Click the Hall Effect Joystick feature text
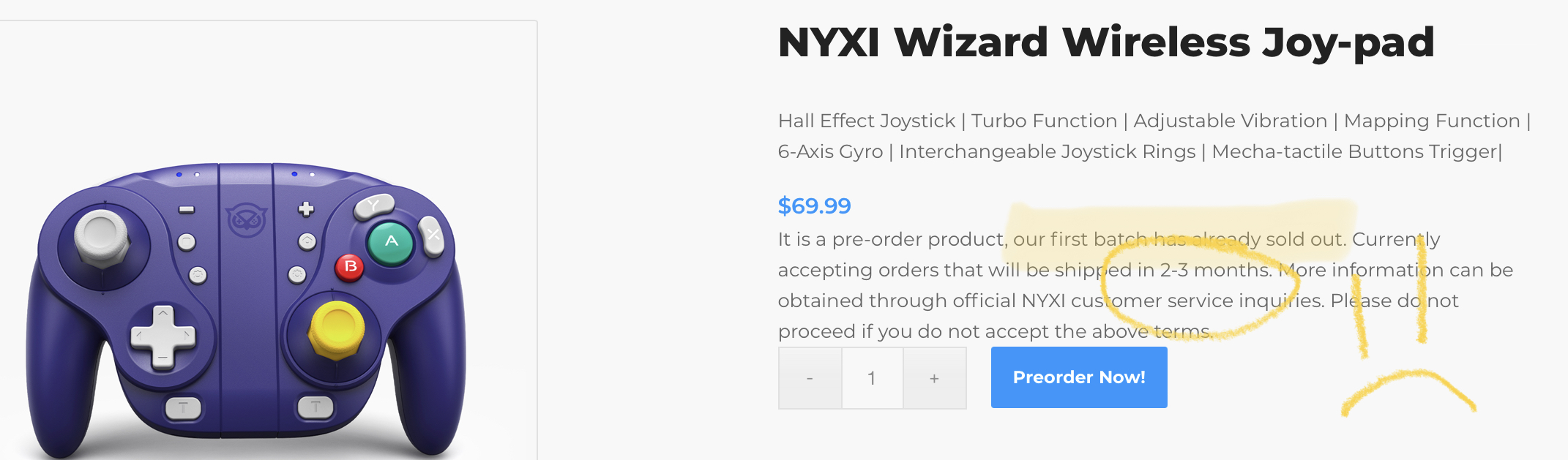 pos(867,121)
